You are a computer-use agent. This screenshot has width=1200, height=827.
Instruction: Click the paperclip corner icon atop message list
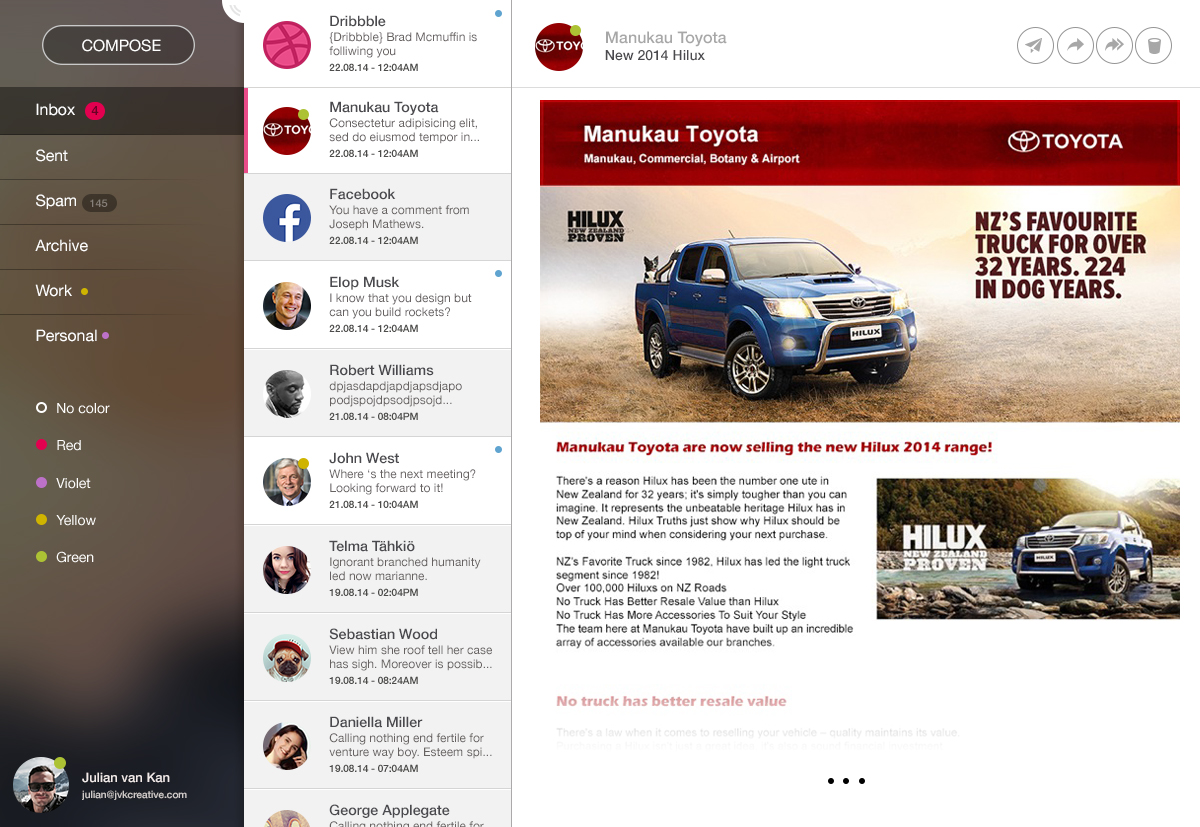click(x=234, y=10)
